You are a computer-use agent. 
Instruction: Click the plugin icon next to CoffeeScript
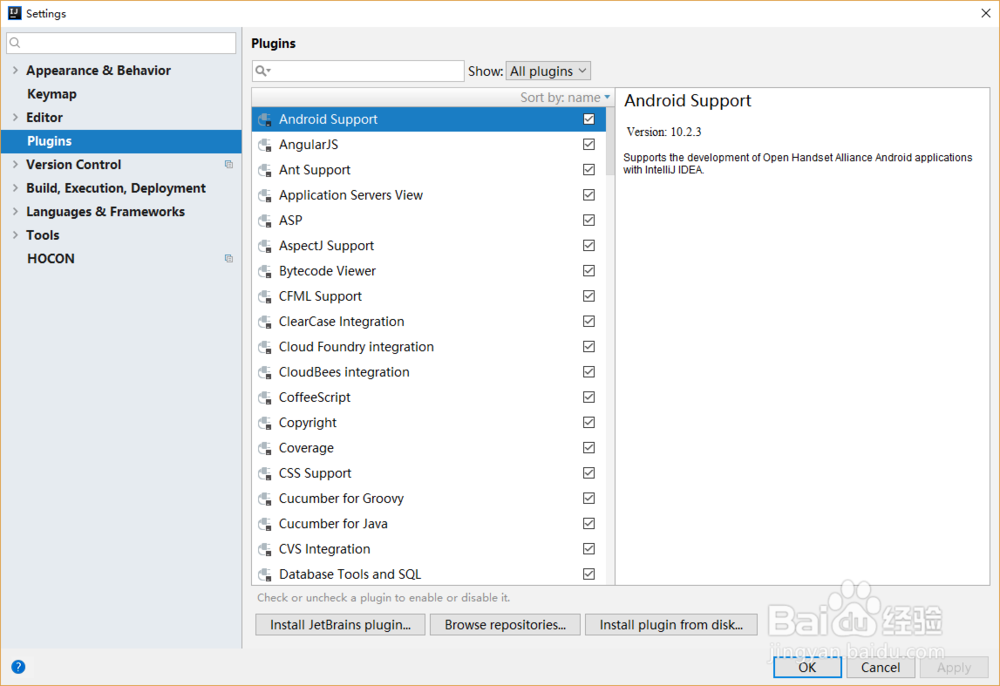coord(265,398)
